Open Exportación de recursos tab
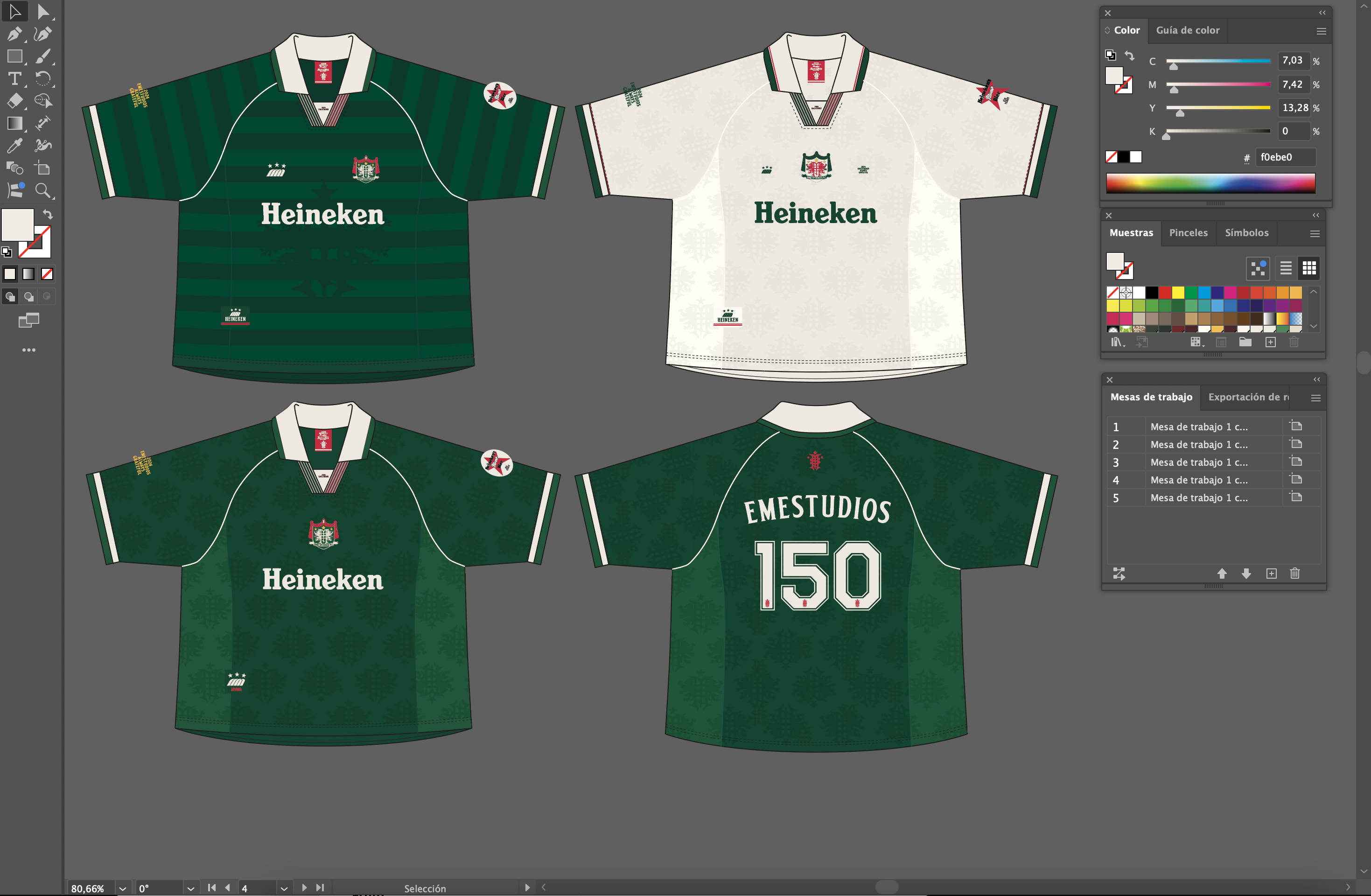 [1248, 397]
